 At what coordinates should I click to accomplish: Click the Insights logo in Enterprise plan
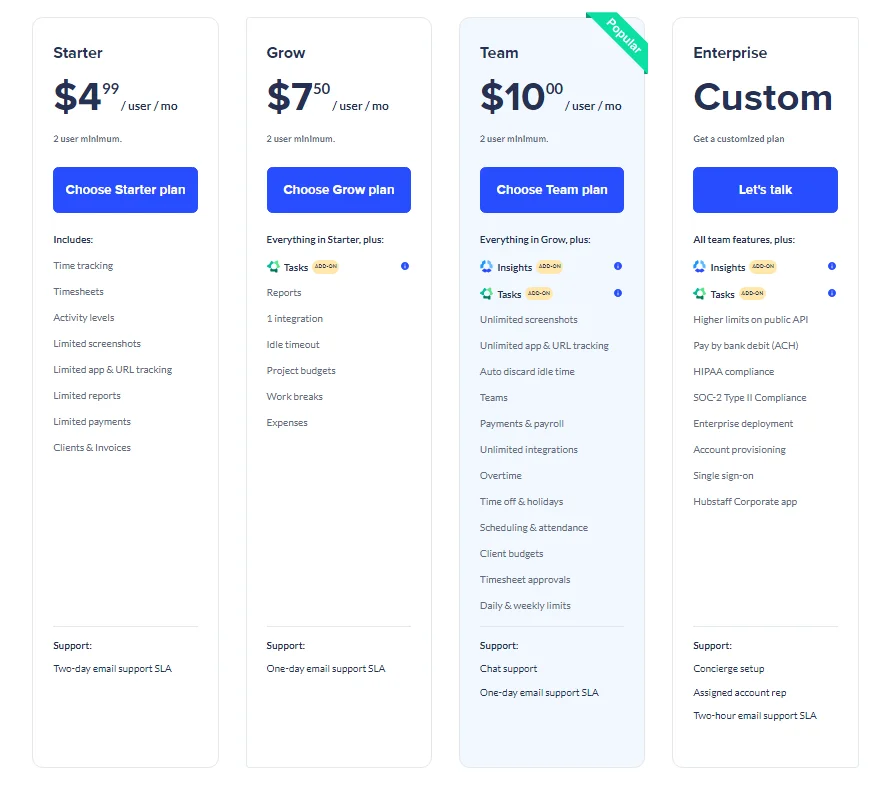[x=699, y=266]
